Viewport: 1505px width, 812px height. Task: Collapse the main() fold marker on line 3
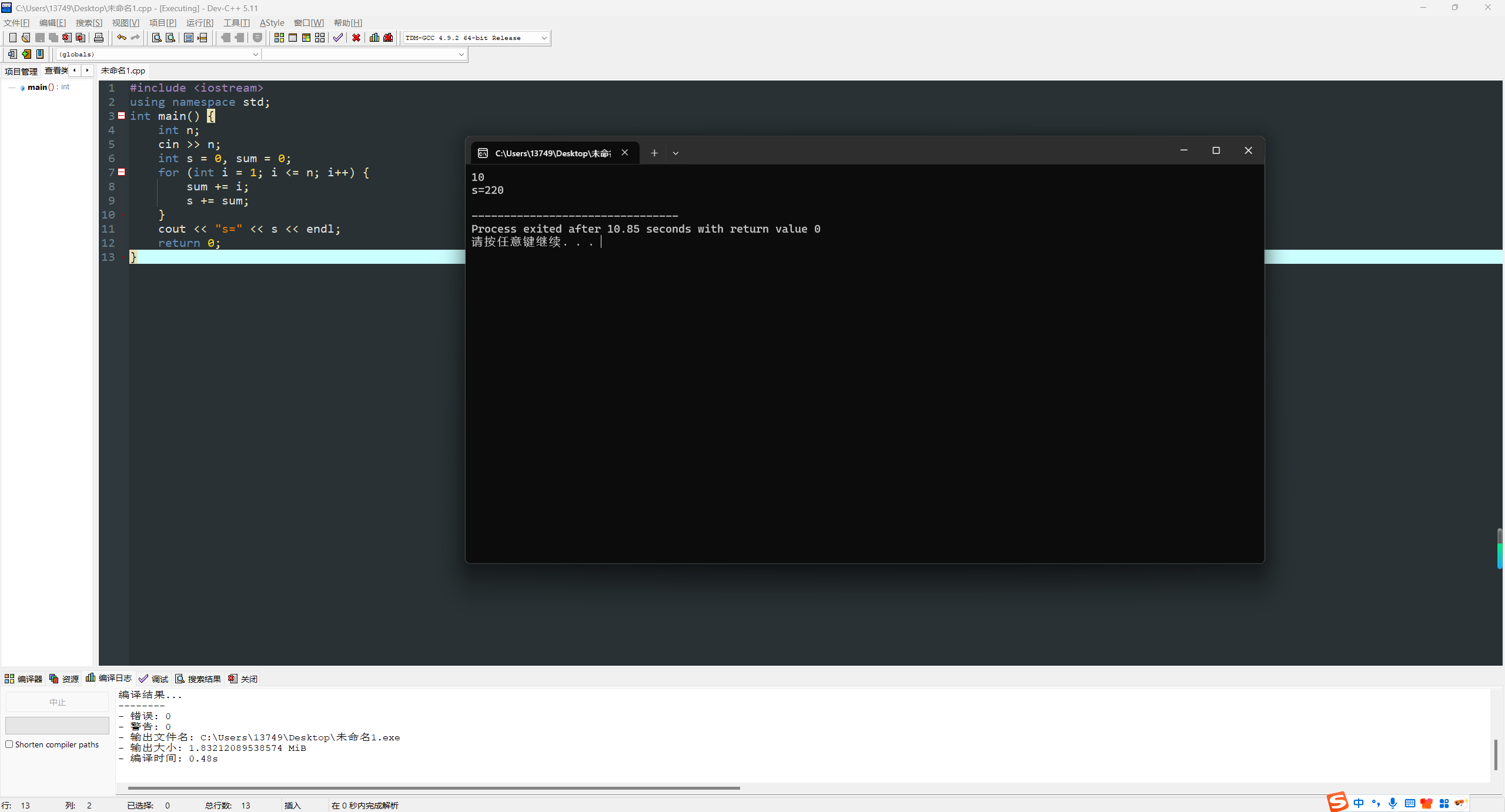122,116
